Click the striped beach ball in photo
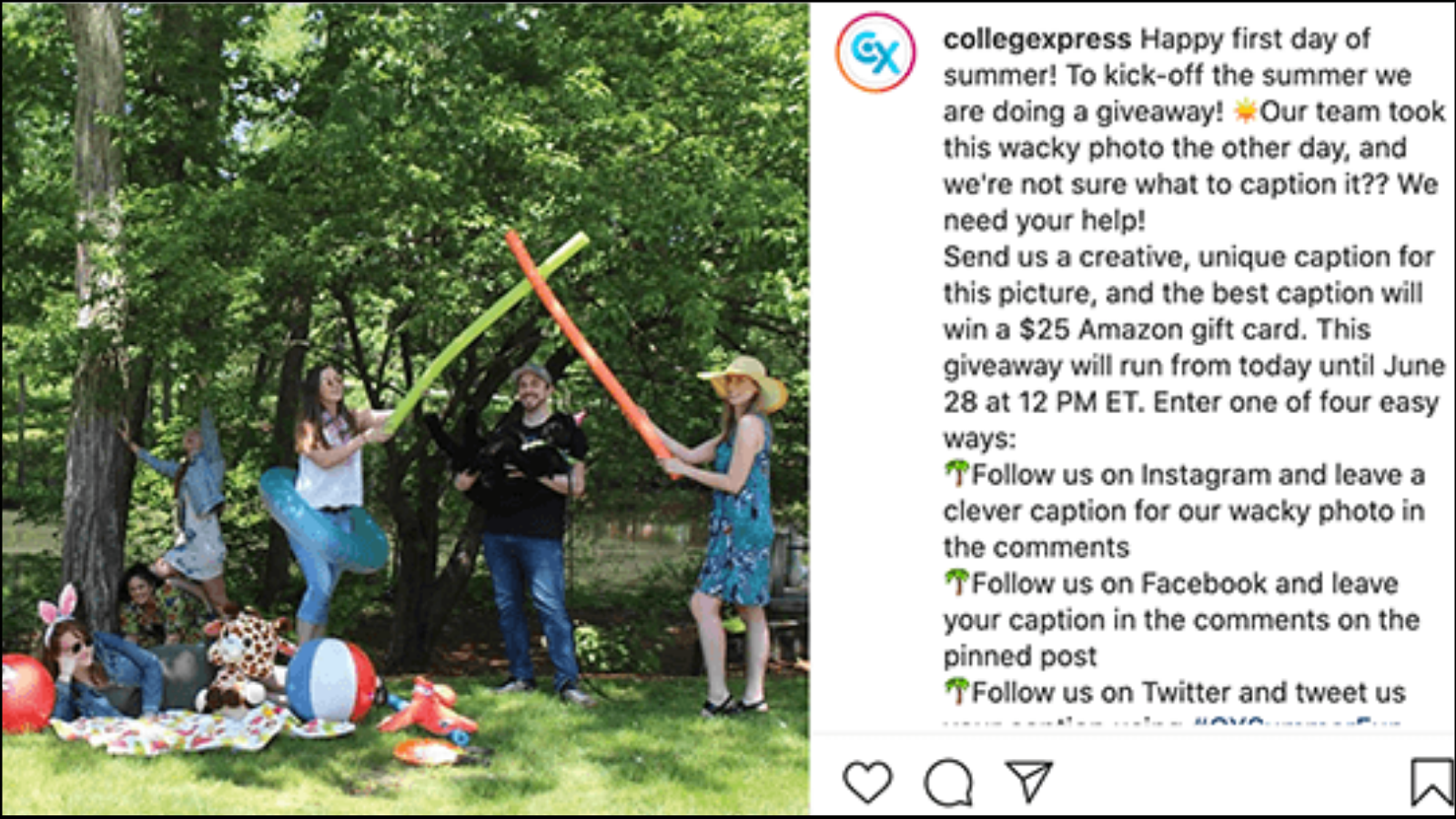The image size is (1456, 819). click(331, 680)
